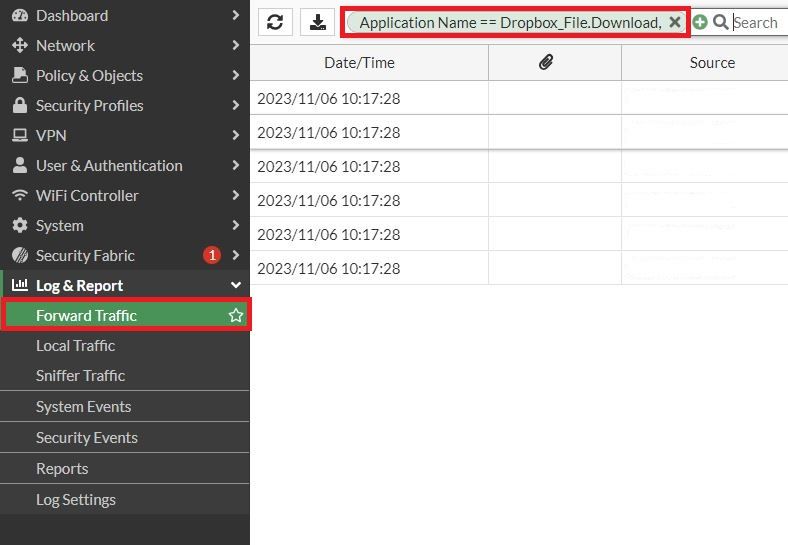Open Local Traffic logs

pyautogui.click(x=125, y=345)
